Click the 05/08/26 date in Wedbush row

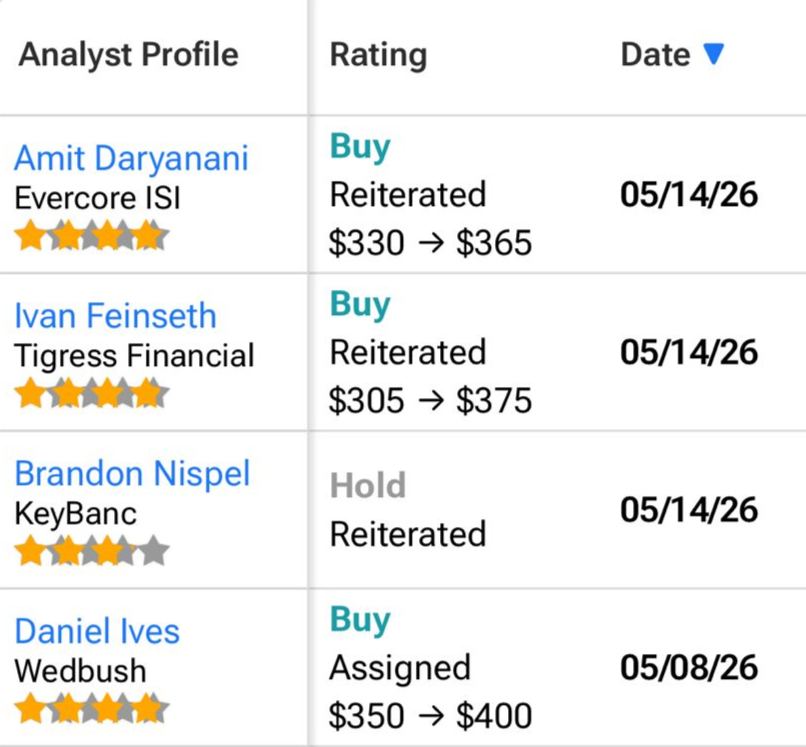point(689,668)
